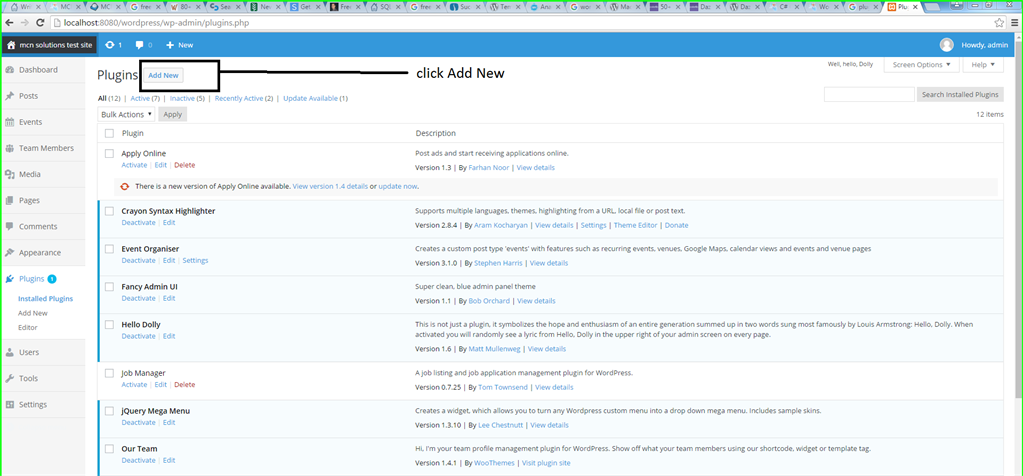Show Update Available plugins filter
1023x476 pixels.
click(x=311, y=98)
